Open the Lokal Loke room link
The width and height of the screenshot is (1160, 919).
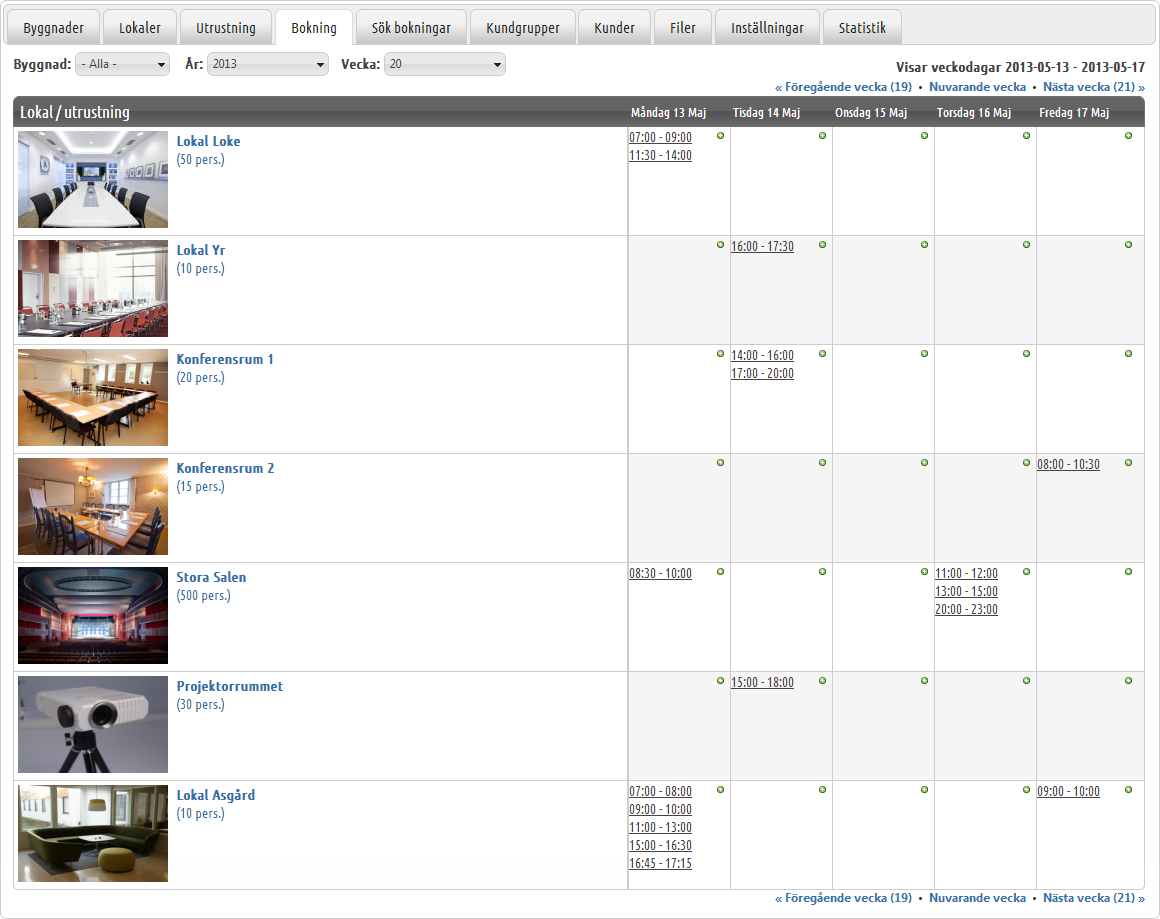coord(209,141)
